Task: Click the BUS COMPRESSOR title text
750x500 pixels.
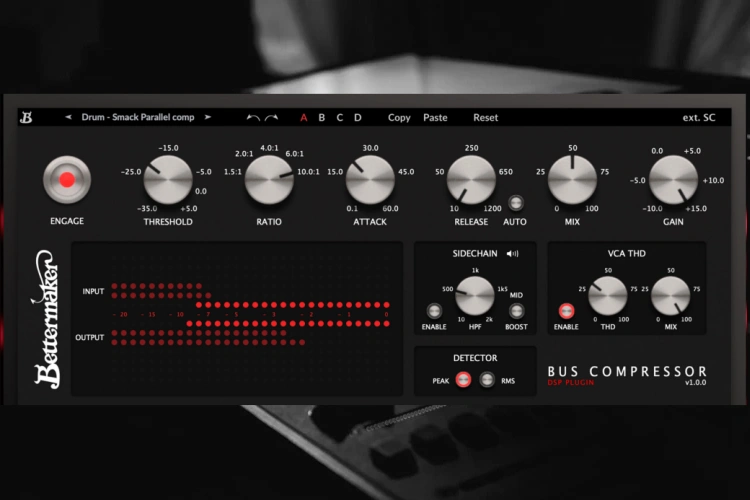Action: 627,371
